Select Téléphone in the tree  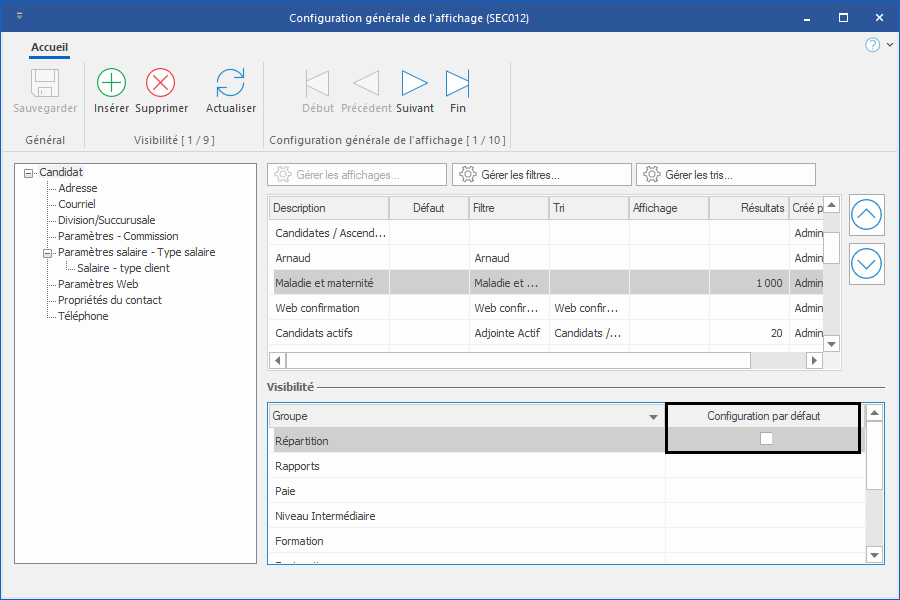tap(83, 316)
